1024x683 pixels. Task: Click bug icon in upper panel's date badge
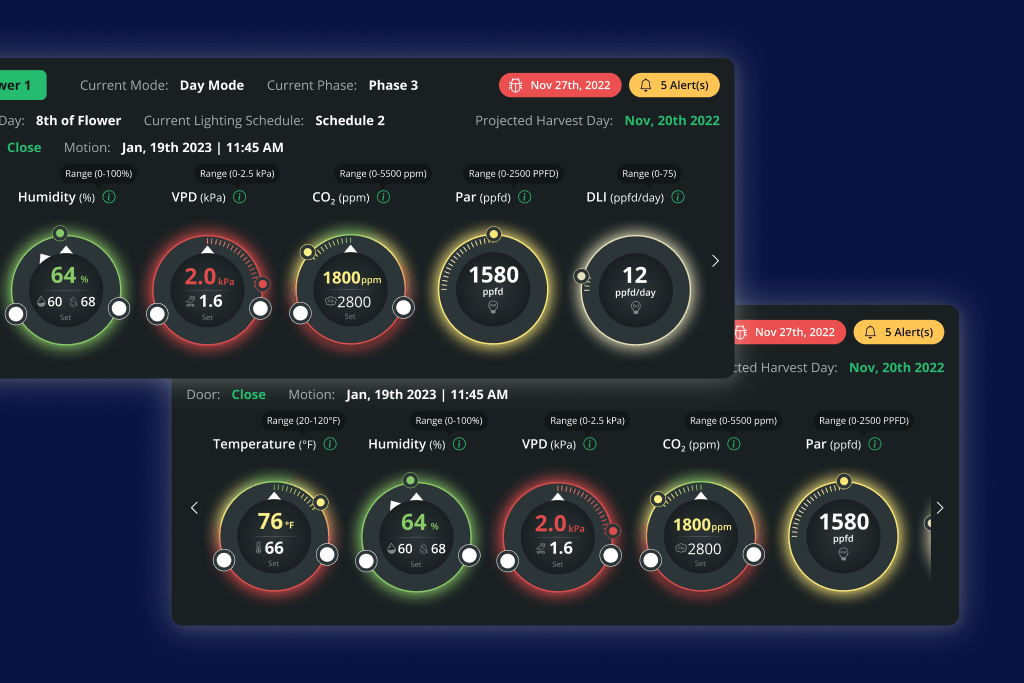[x=515, y=86]
